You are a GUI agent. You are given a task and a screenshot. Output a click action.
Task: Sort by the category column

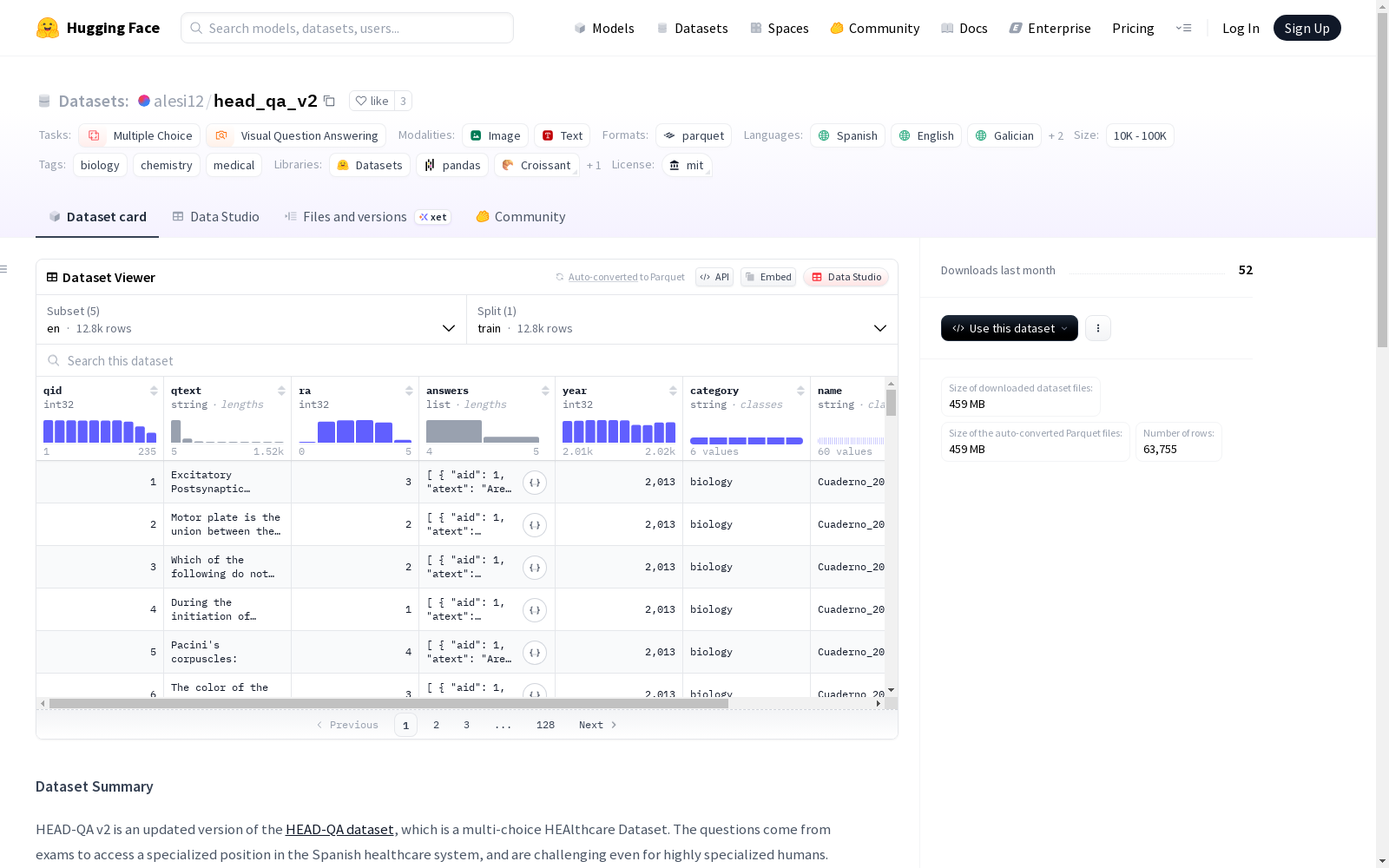pos(800,391)
